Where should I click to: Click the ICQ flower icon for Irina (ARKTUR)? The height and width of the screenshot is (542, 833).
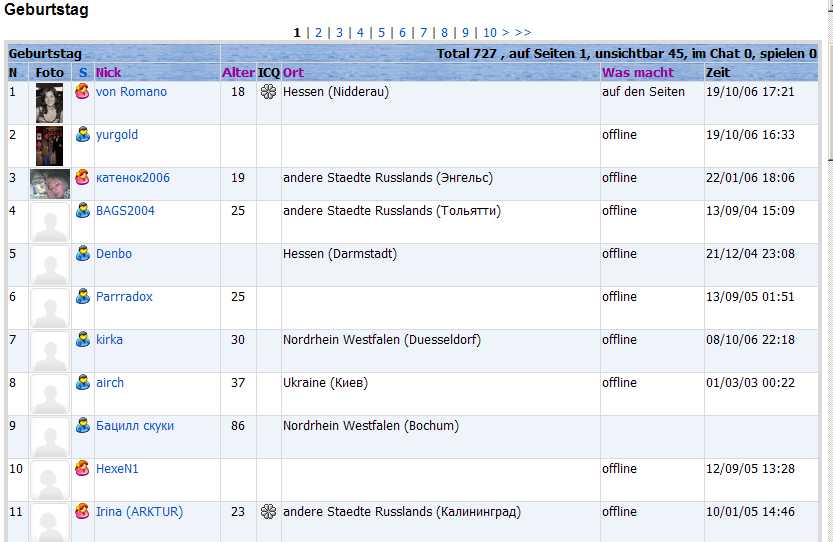268,512
